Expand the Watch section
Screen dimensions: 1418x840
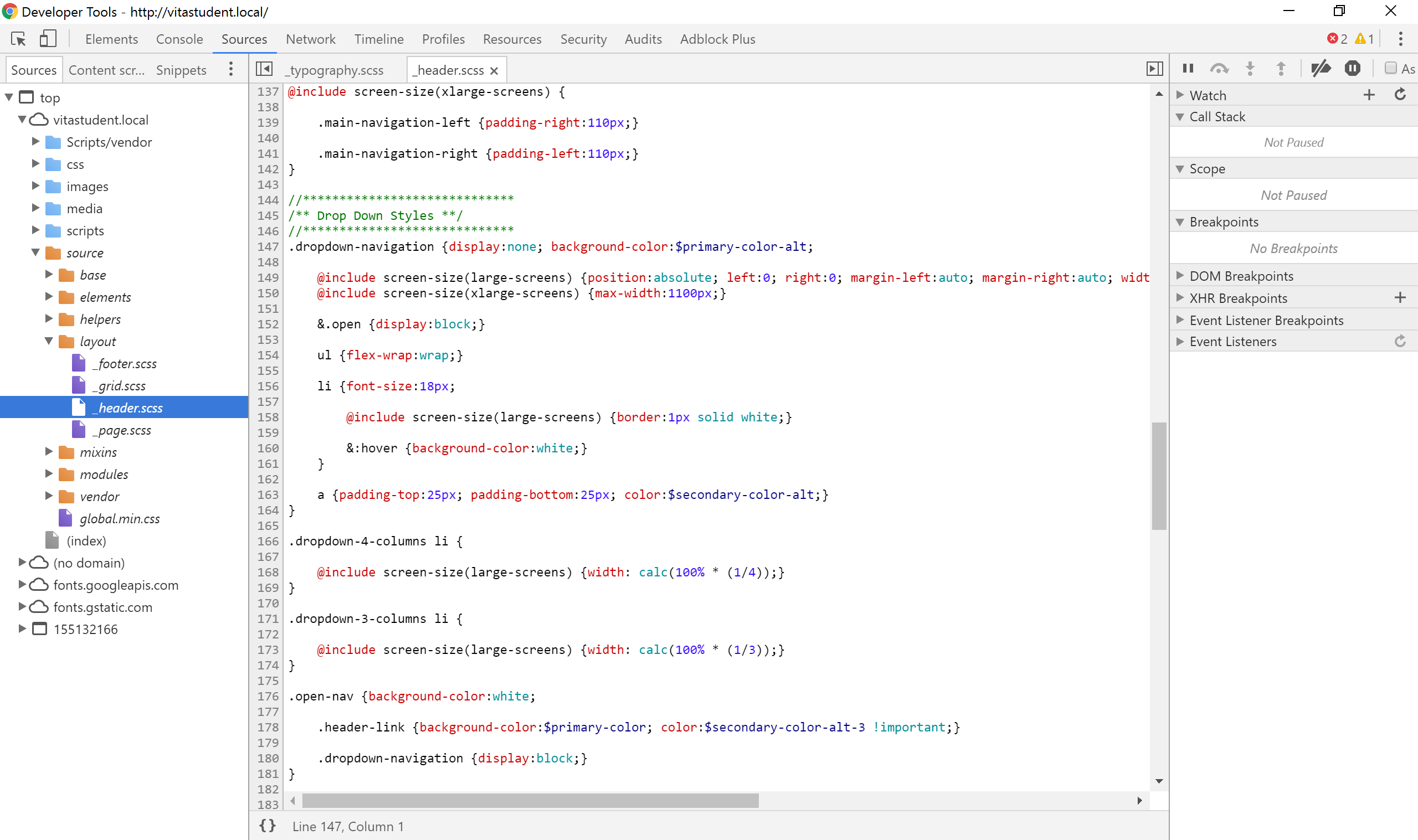coord(1180,95)
